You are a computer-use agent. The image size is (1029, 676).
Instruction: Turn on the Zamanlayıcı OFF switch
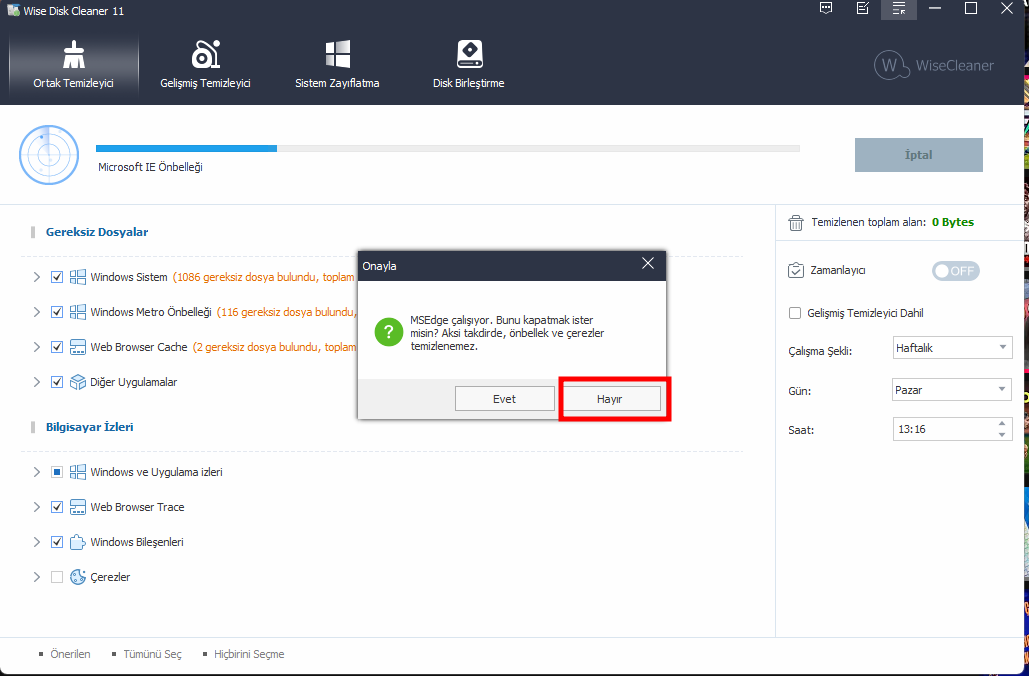tap(956, 270)
